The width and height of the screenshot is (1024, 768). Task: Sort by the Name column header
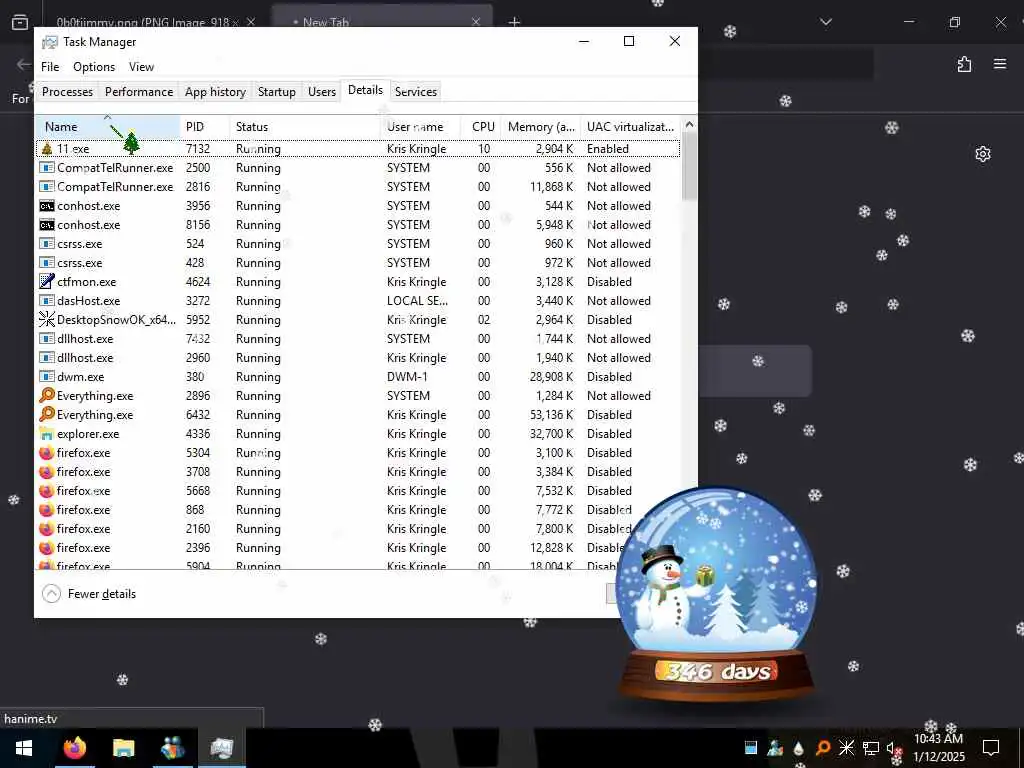(108, 127)
